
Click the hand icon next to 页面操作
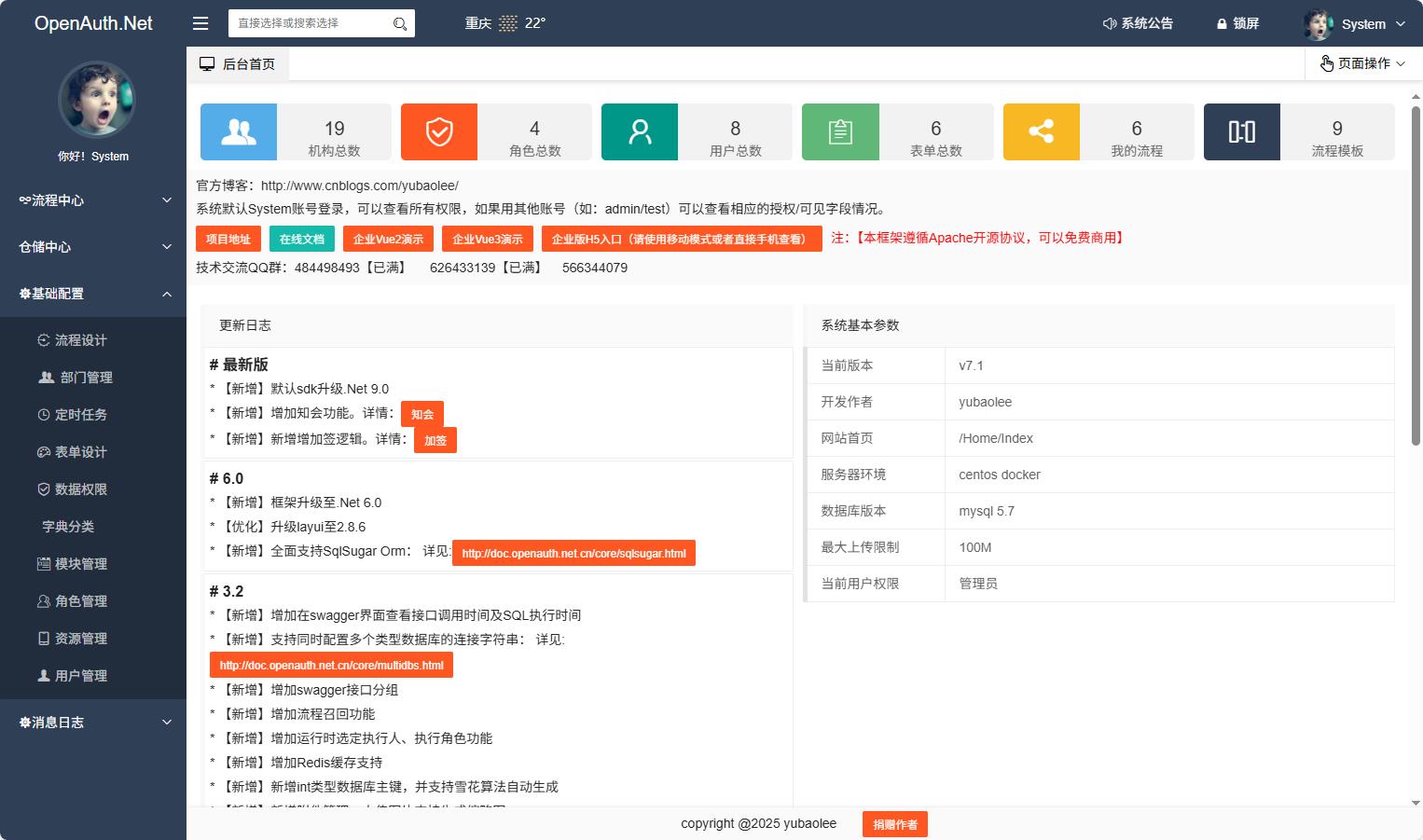(1328, 63)
